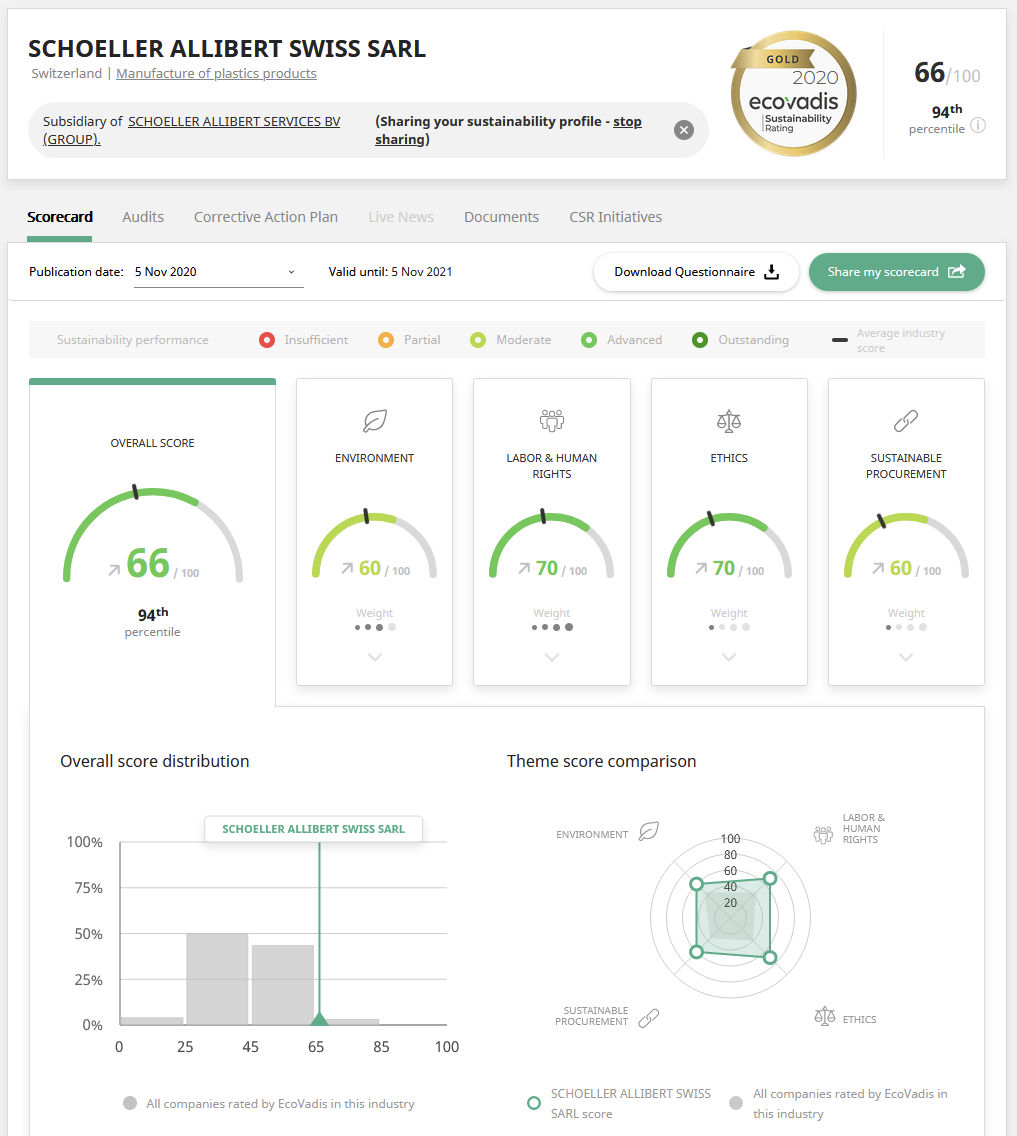This screenshot has width=1017, height=1136.
Task: Open the CSR Initiatives tab
Action: 616,217
